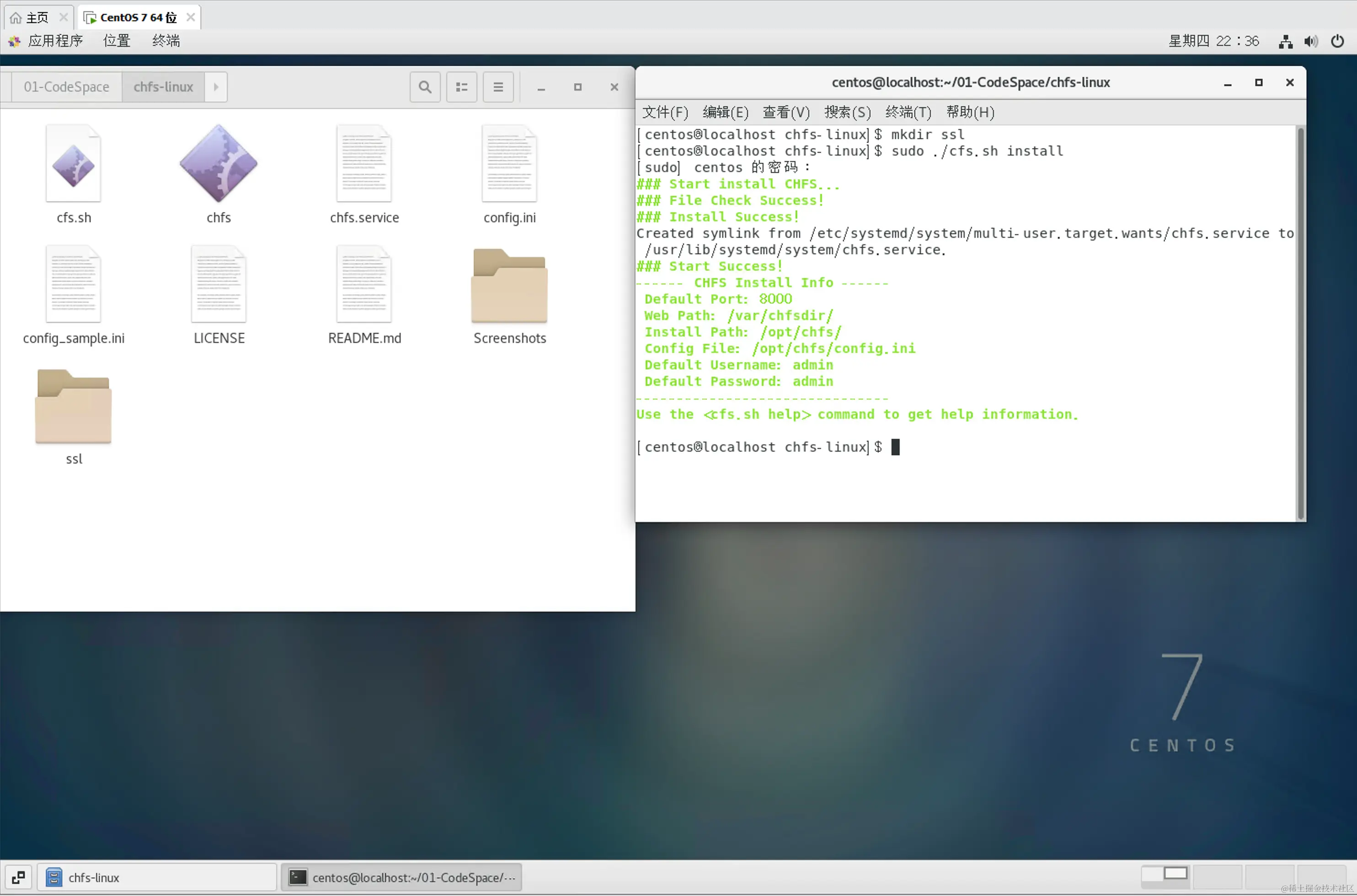Open terminal 搜索(S) menu
Screen dimensions: 1357x896
point(847,112)
